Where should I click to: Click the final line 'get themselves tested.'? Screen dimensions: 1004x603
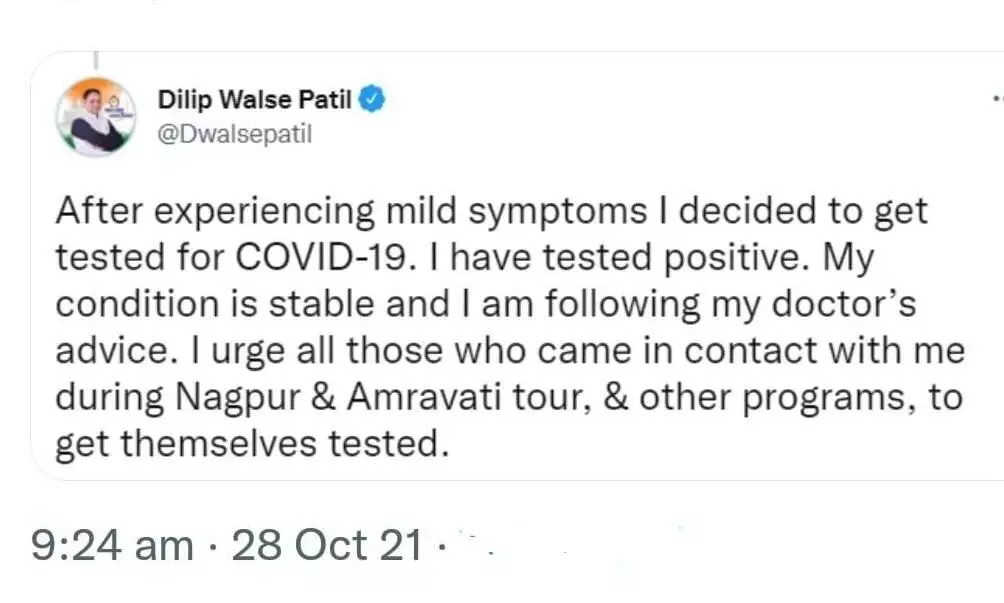(x=248, y=443)
